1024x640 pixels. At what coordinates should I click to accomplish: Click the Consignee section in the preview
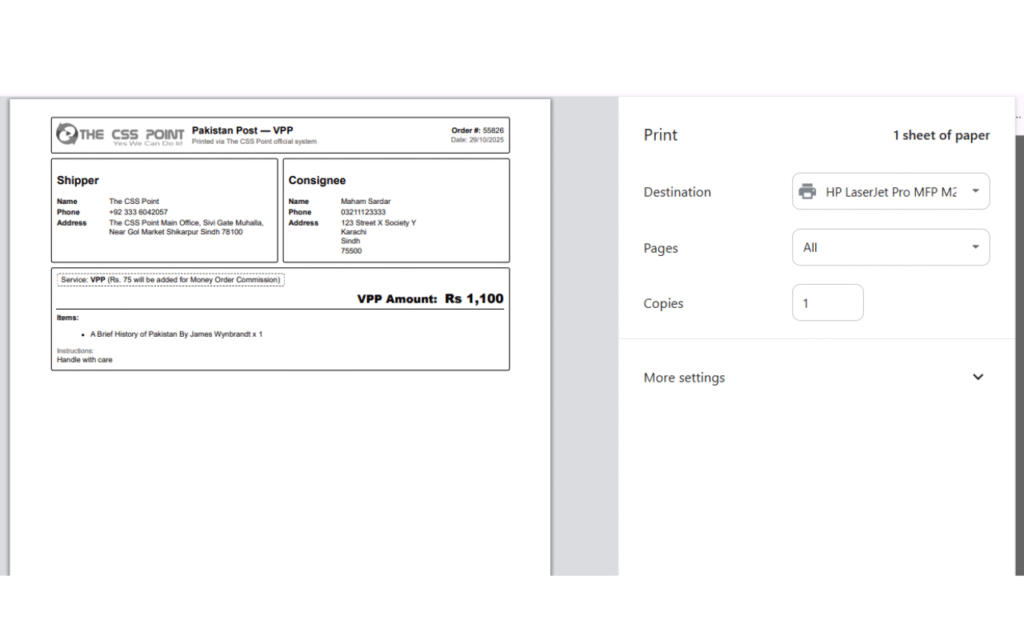click(x=396, y=210)
